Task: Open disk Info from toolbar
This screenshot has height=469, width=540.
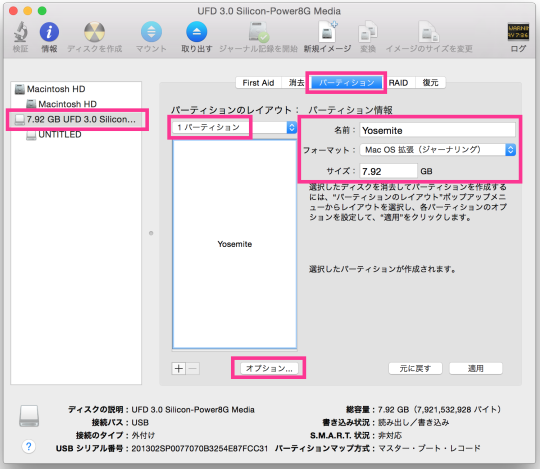Action: click(49, 32)
